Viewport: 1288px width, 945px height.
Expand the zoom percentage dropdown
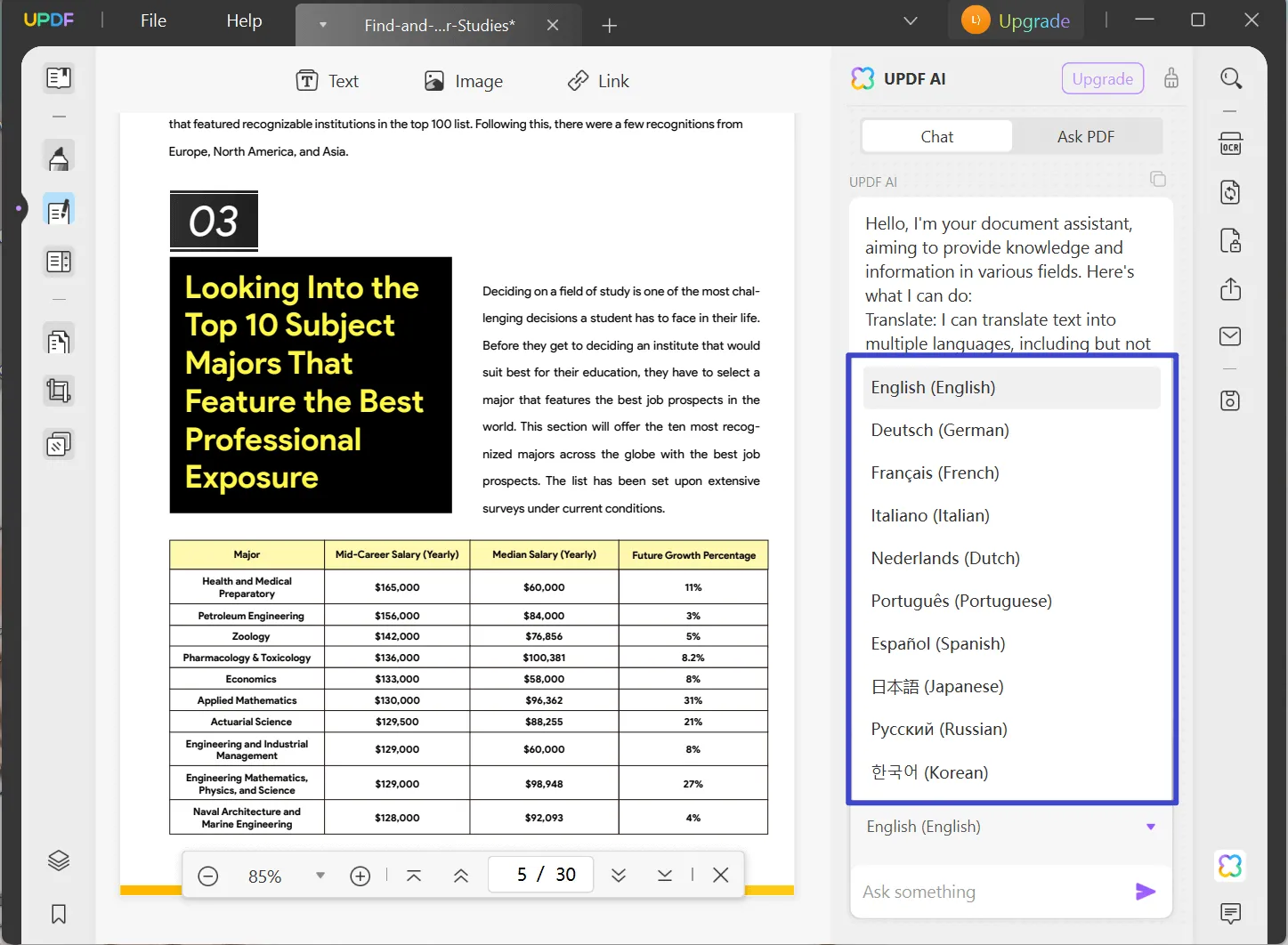[x=320, y=876]
